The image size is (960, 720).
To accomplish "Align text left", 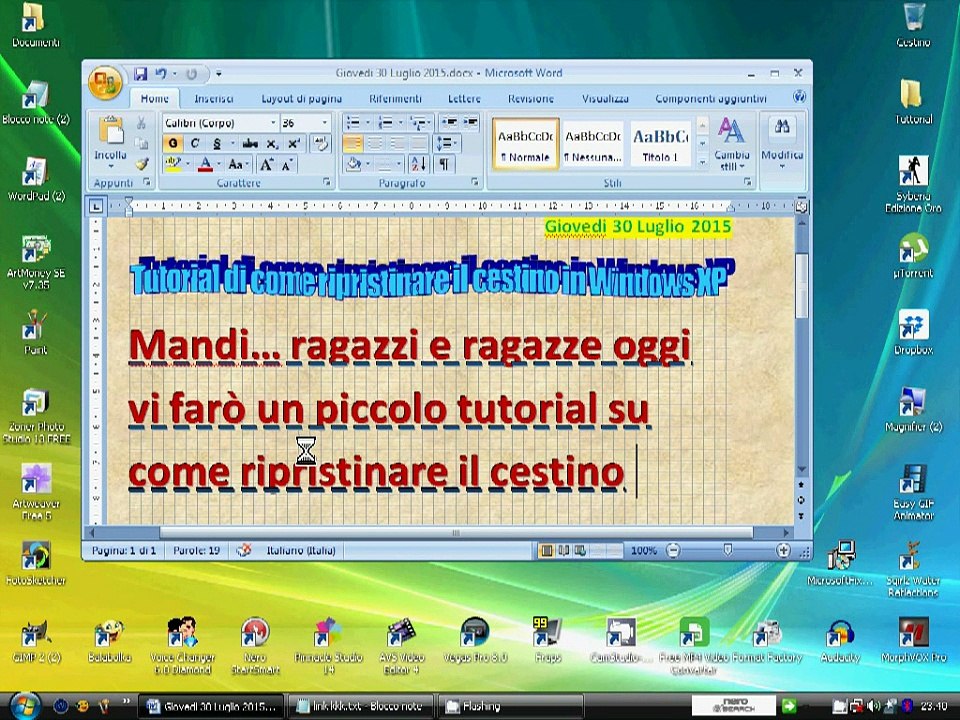I will pyautogui.click(x=353, y=144).
